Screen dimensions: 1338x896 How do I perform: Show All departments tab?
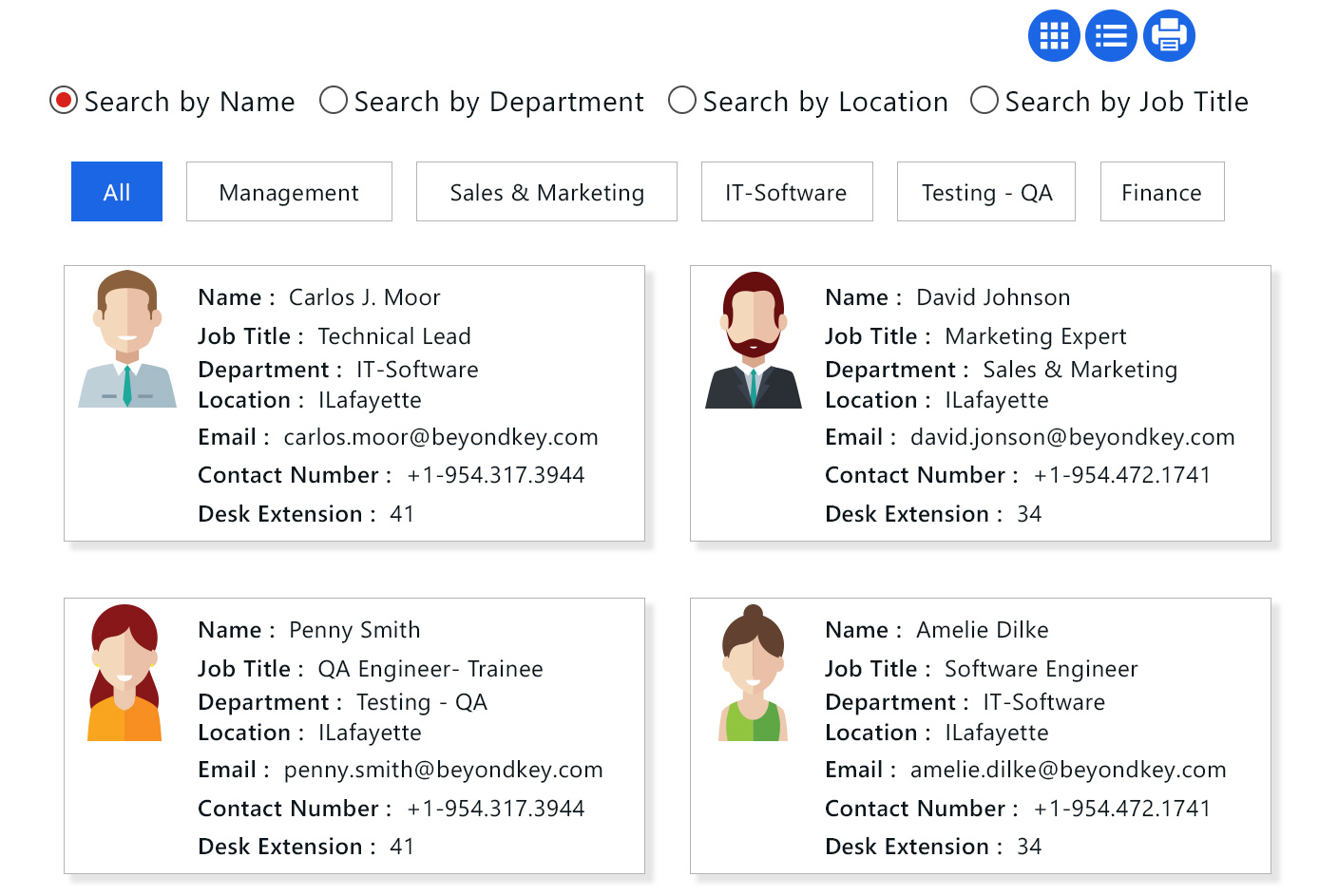point(117,192)
